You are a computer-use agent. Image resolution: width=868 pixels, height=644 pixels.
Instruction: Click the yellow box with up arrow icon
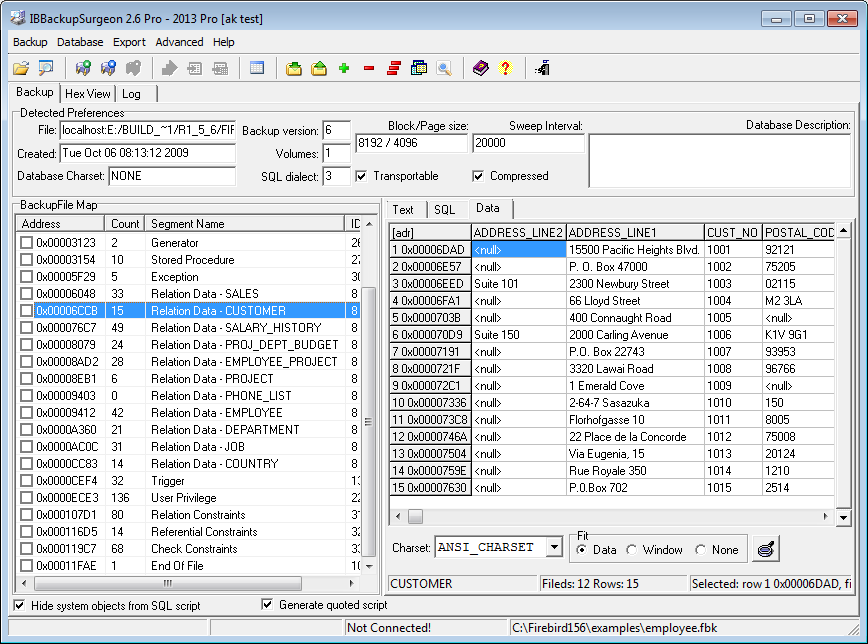pyautogui.click(x=319, y=69)
